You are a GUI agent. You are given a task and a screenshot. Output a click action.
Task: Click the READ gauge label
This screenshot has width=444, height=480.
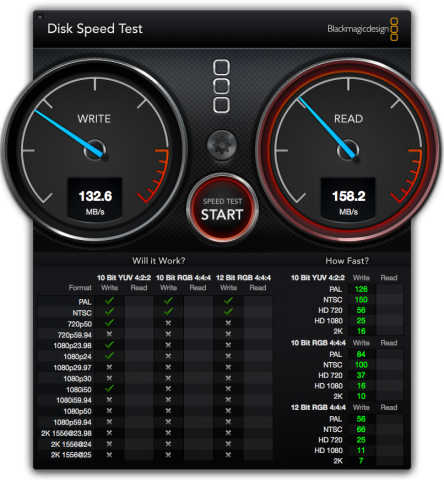click(348, 119)
